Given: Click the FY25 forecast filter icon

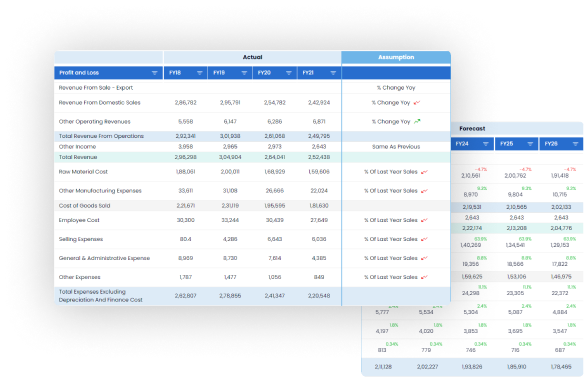Looking at the screenshot, I should point(530,144).
